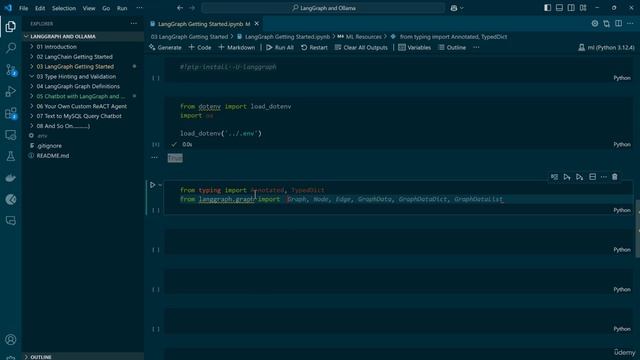The width and height of the screenshot is (640, 360).
Task: Split the selected cell
Action: pyautogui.click(x=592, y=177)
